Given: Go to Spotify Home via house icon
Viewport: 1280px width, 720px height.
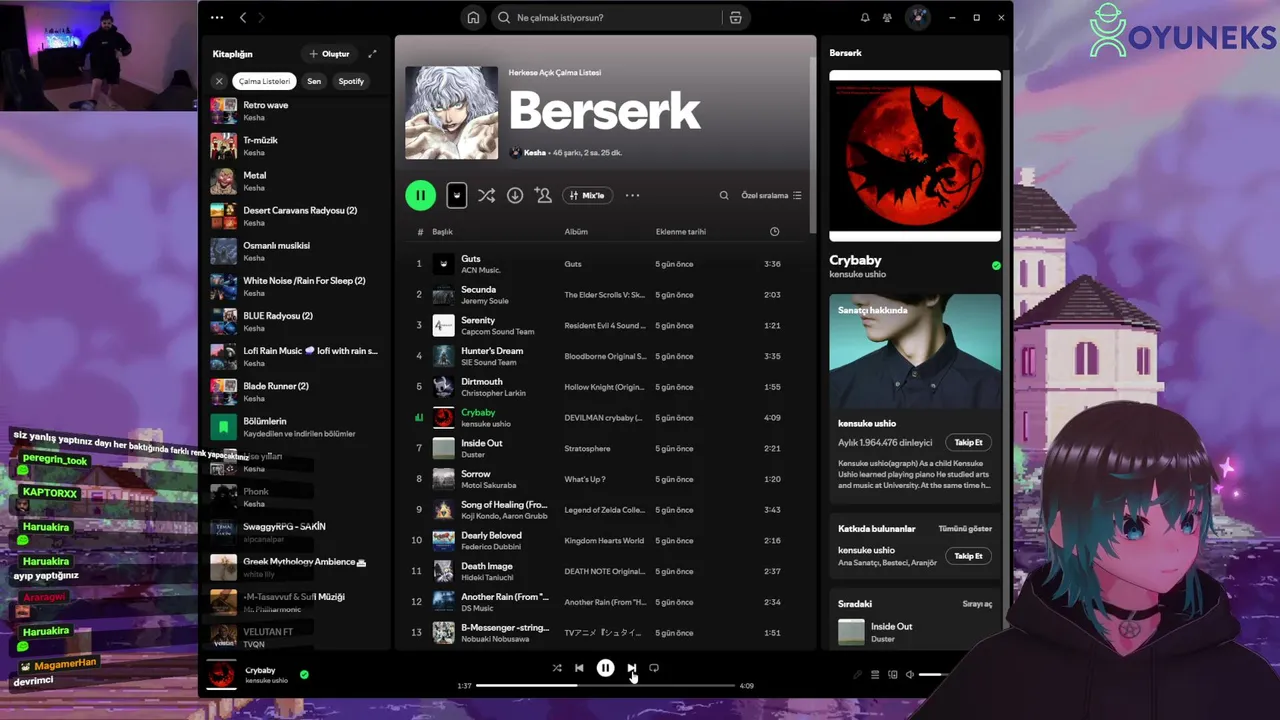Looking at the screenshot, I should (x=473, y=17).
